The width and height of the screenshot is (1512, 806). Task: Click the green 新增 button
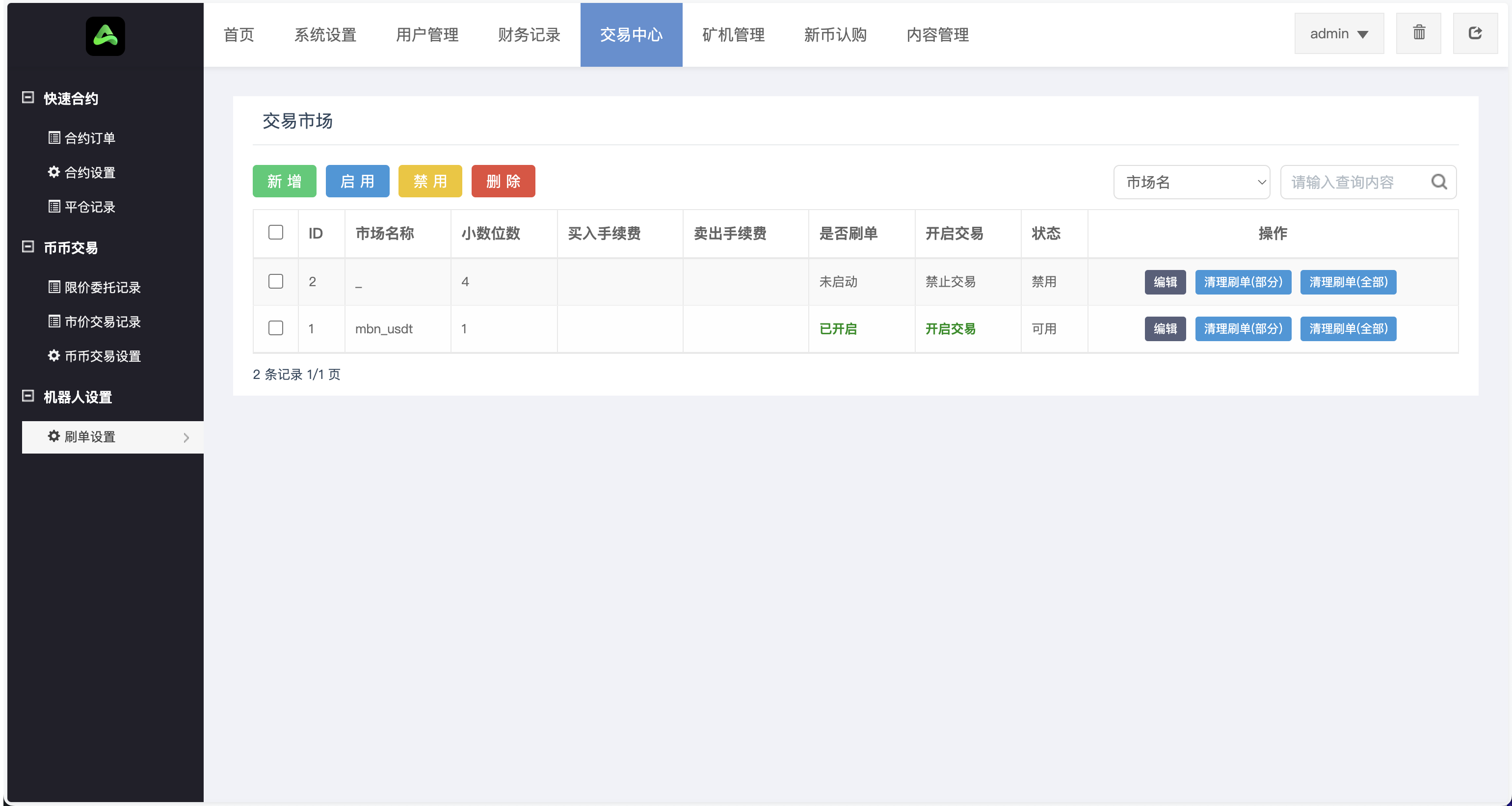pyautogui.click(x=284, y=181)
